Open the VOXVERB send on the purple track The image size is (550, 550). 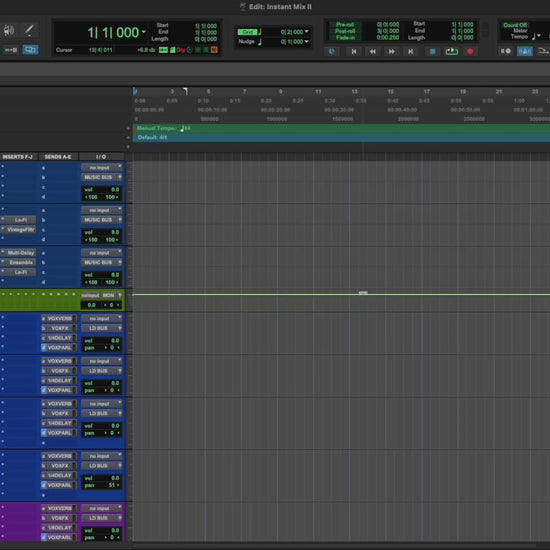click(59, 508)
